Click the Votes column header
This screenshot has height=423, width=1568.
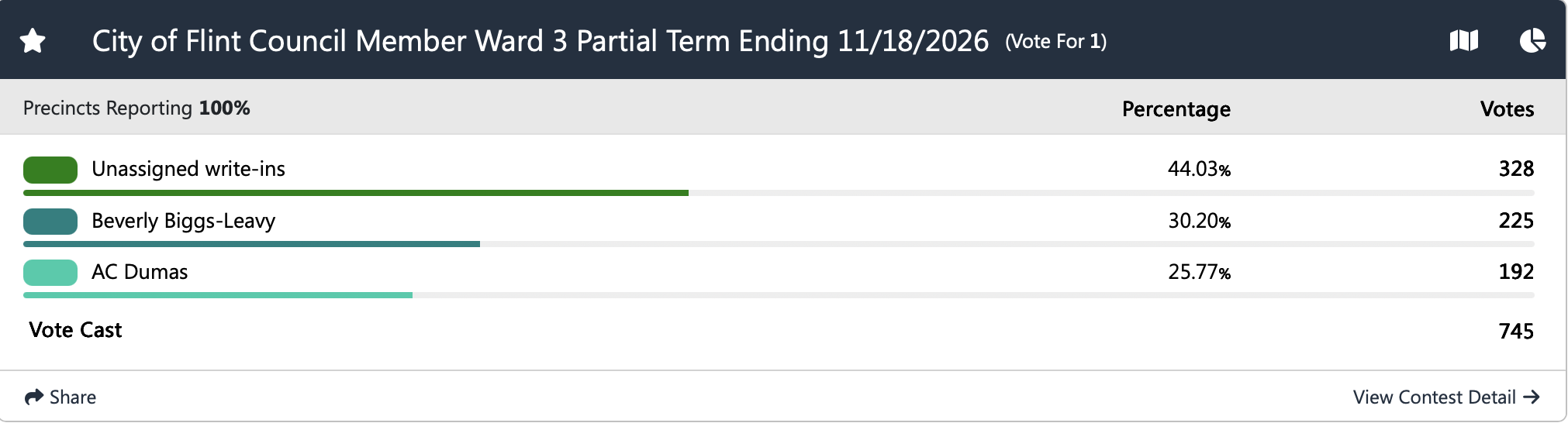tap(1506, 109)
